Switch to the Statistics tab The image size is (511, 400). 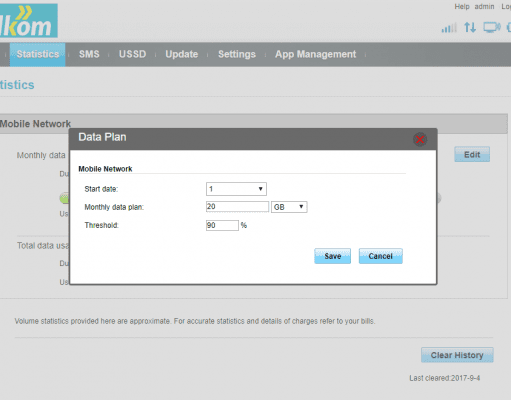38,54
